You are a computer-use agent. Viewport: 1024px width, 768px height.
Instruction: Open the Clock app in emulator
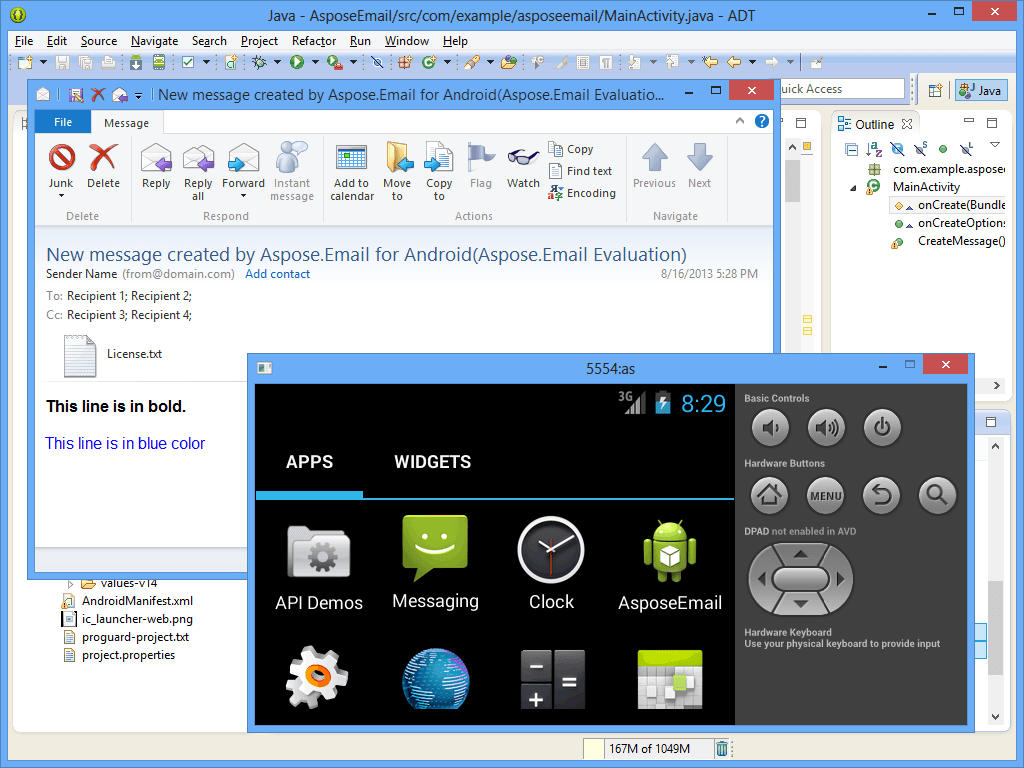(x=551, y=564)
